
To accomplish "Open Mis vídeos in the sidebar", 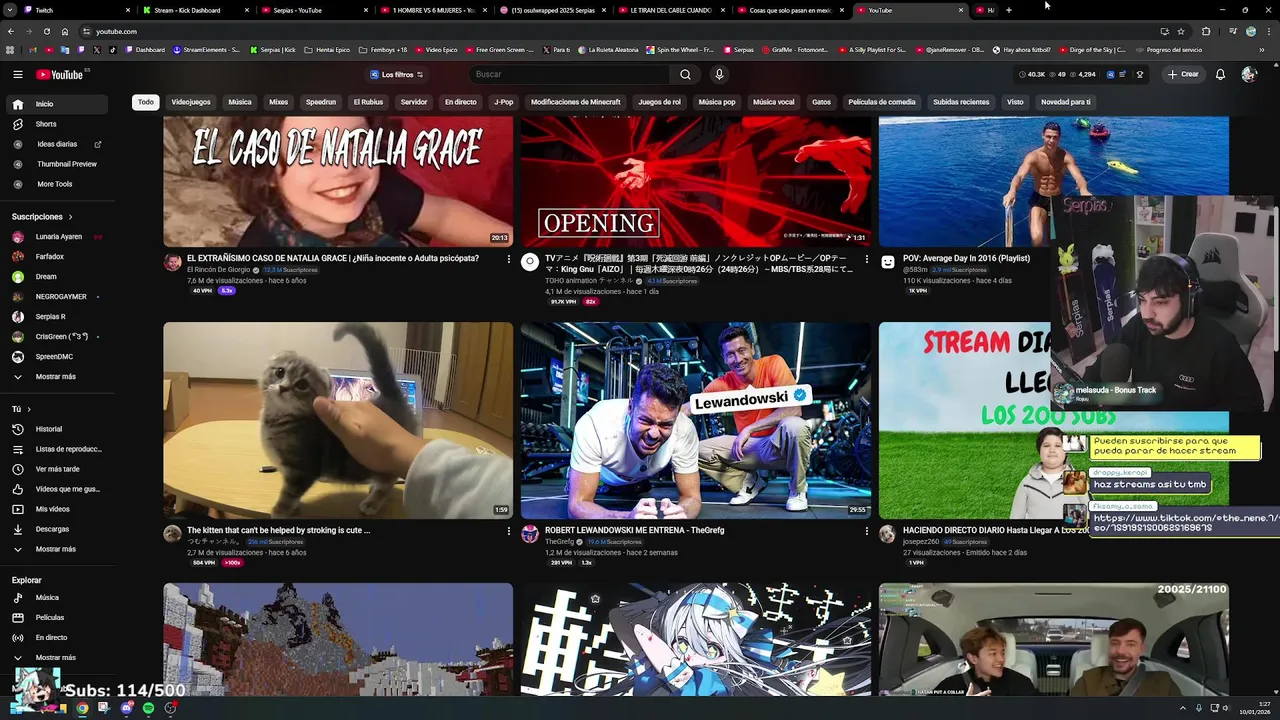I will click(x=56, y=509).
